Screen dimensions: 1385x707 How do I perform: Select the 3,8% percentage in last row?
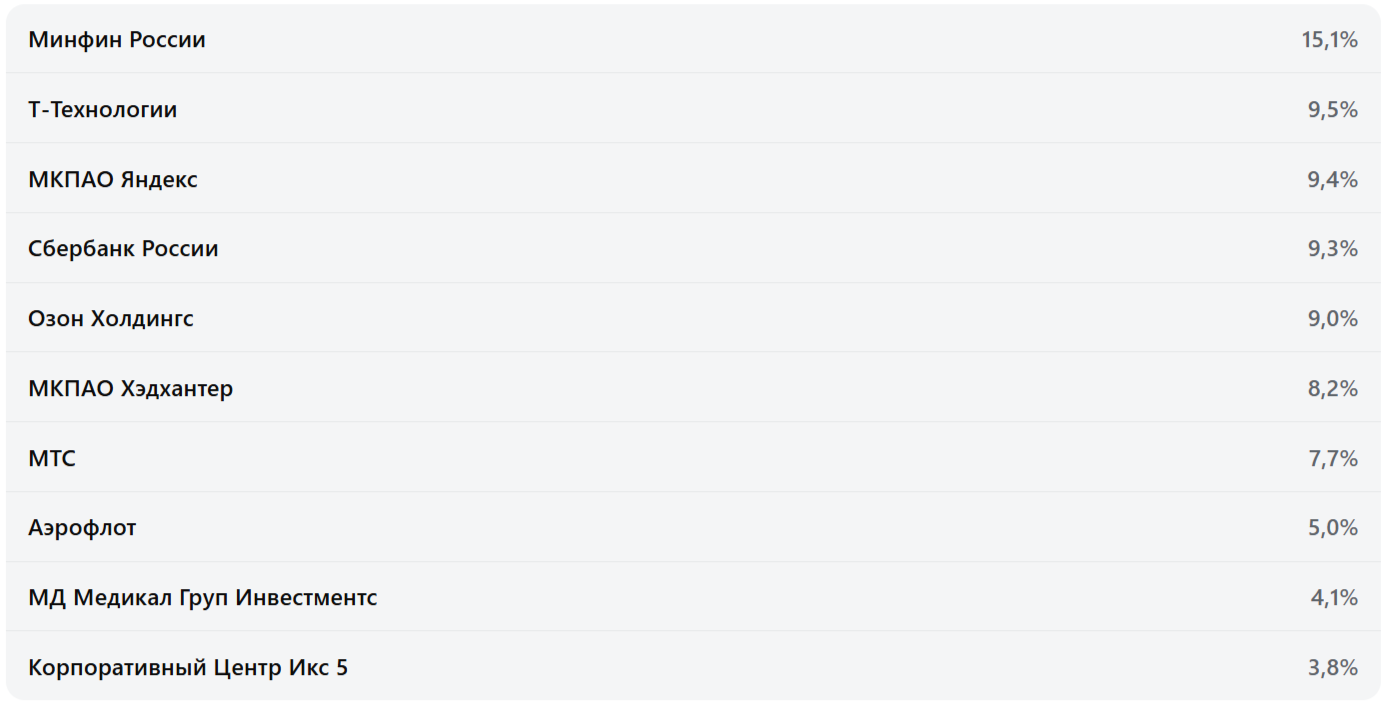1332,668
